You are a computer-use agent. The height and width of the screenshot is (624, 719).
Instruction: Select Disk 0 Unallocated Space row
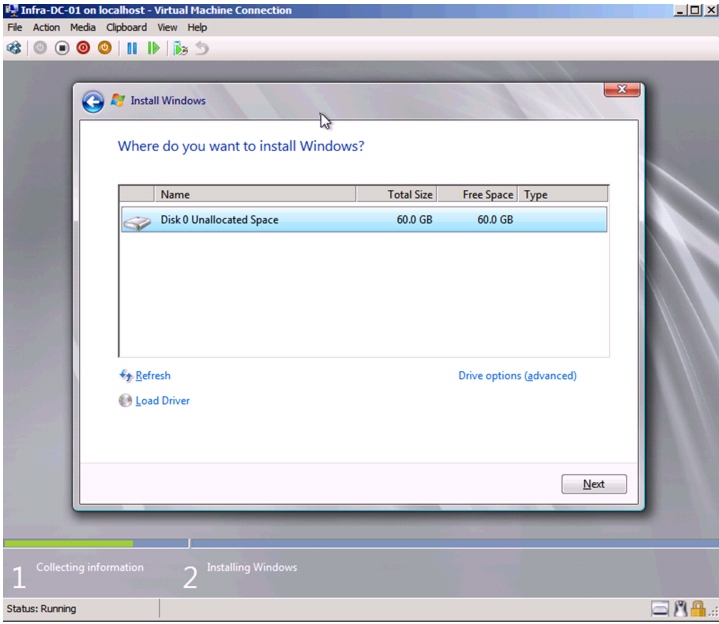click(364, 220)
